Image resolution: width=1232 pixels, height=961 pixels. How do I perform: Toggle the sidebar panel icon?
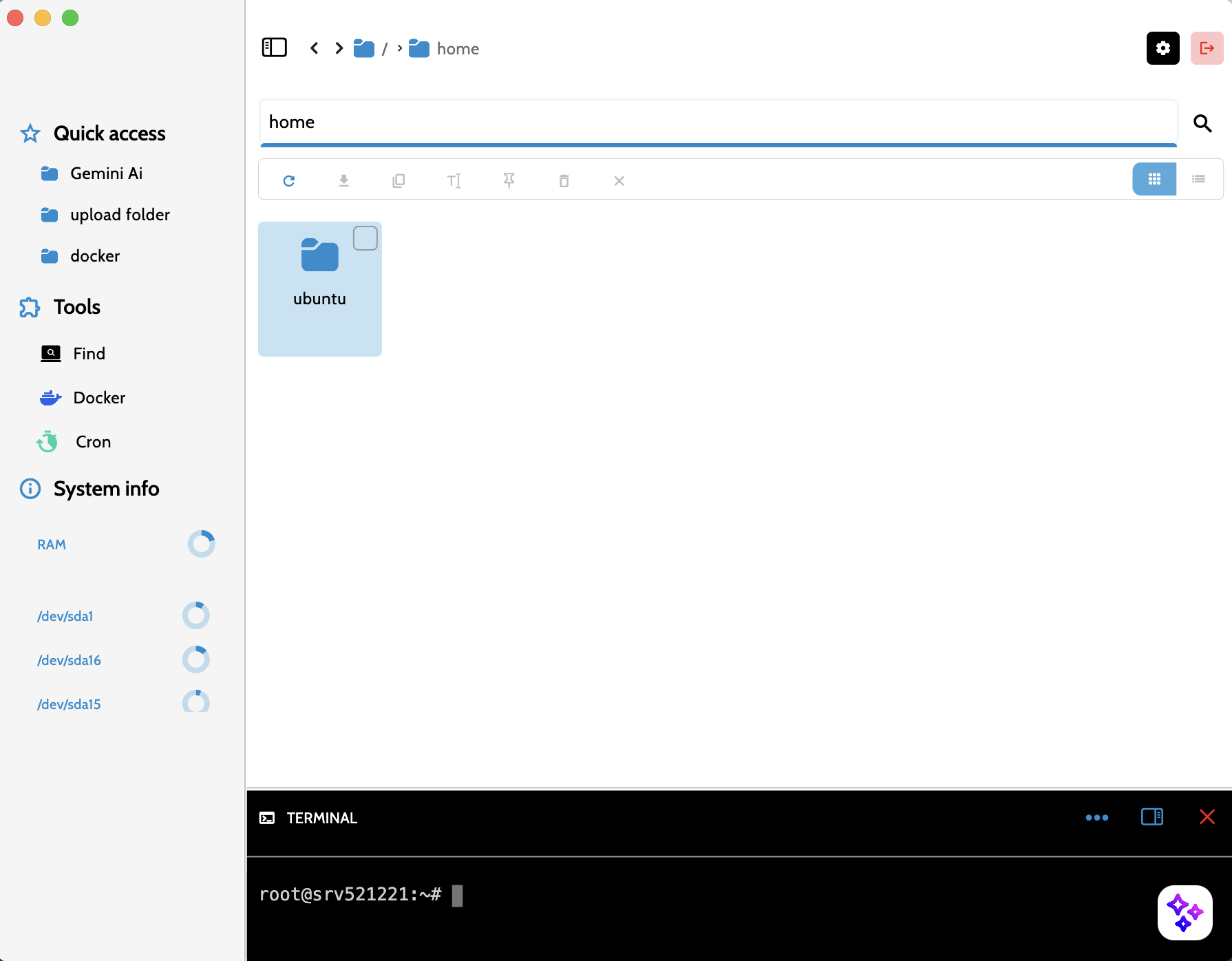pos(274,47)
